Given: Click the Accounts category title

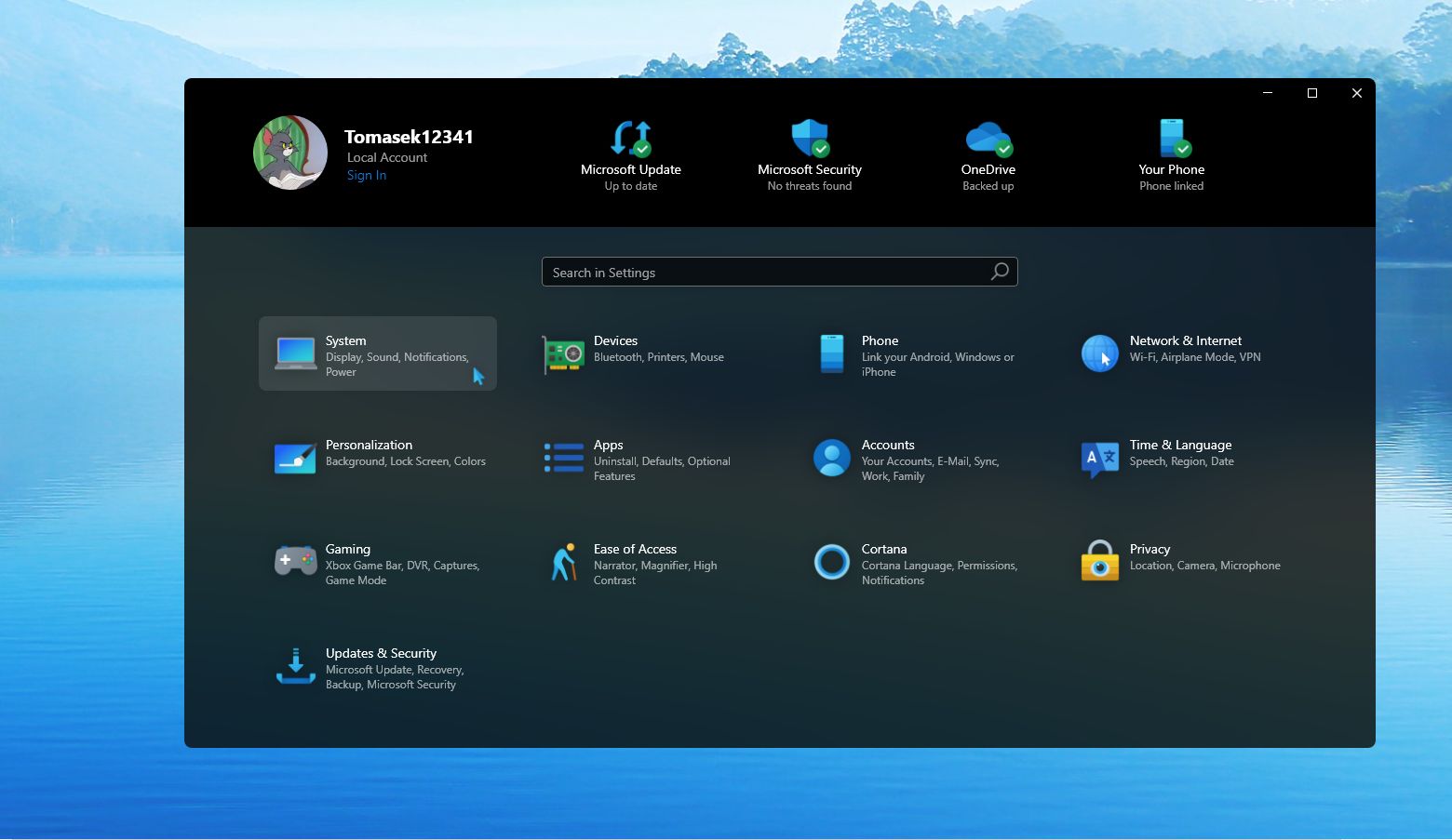Looking at the screenshot, I should (x=888, y=445).
